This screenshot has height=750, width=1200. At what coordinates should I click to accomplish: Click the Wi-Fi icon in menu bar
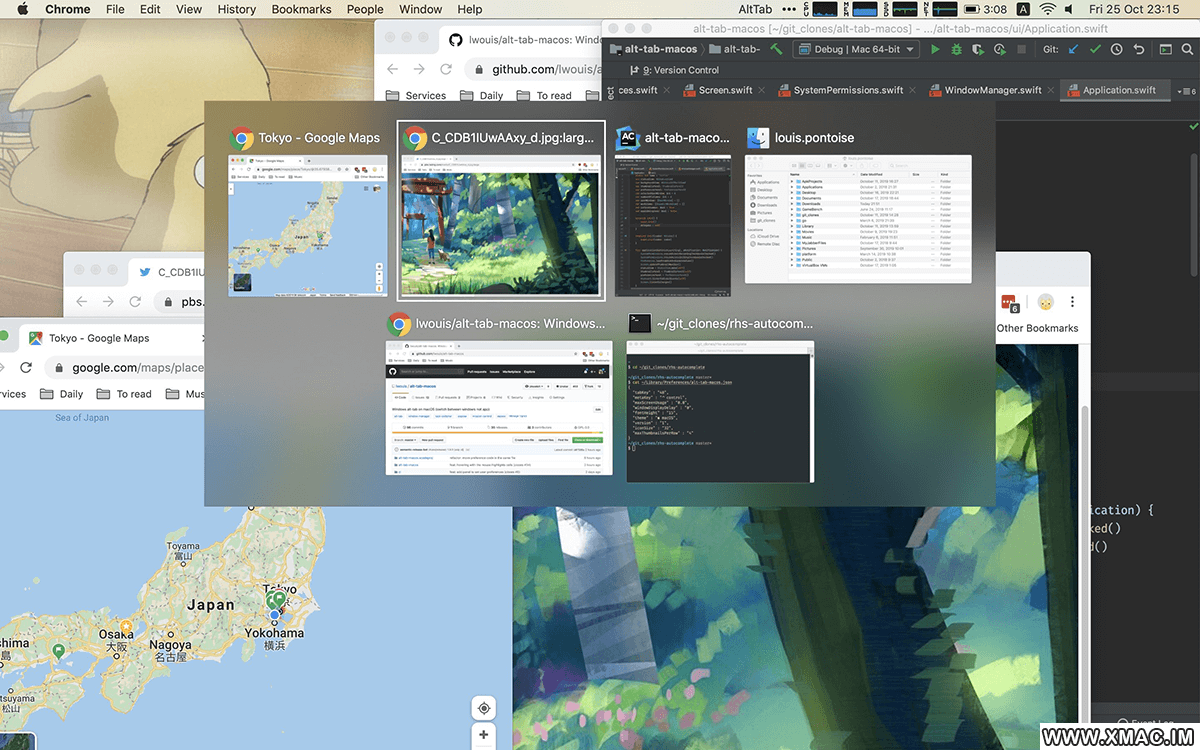click(x=1047, y=9)
